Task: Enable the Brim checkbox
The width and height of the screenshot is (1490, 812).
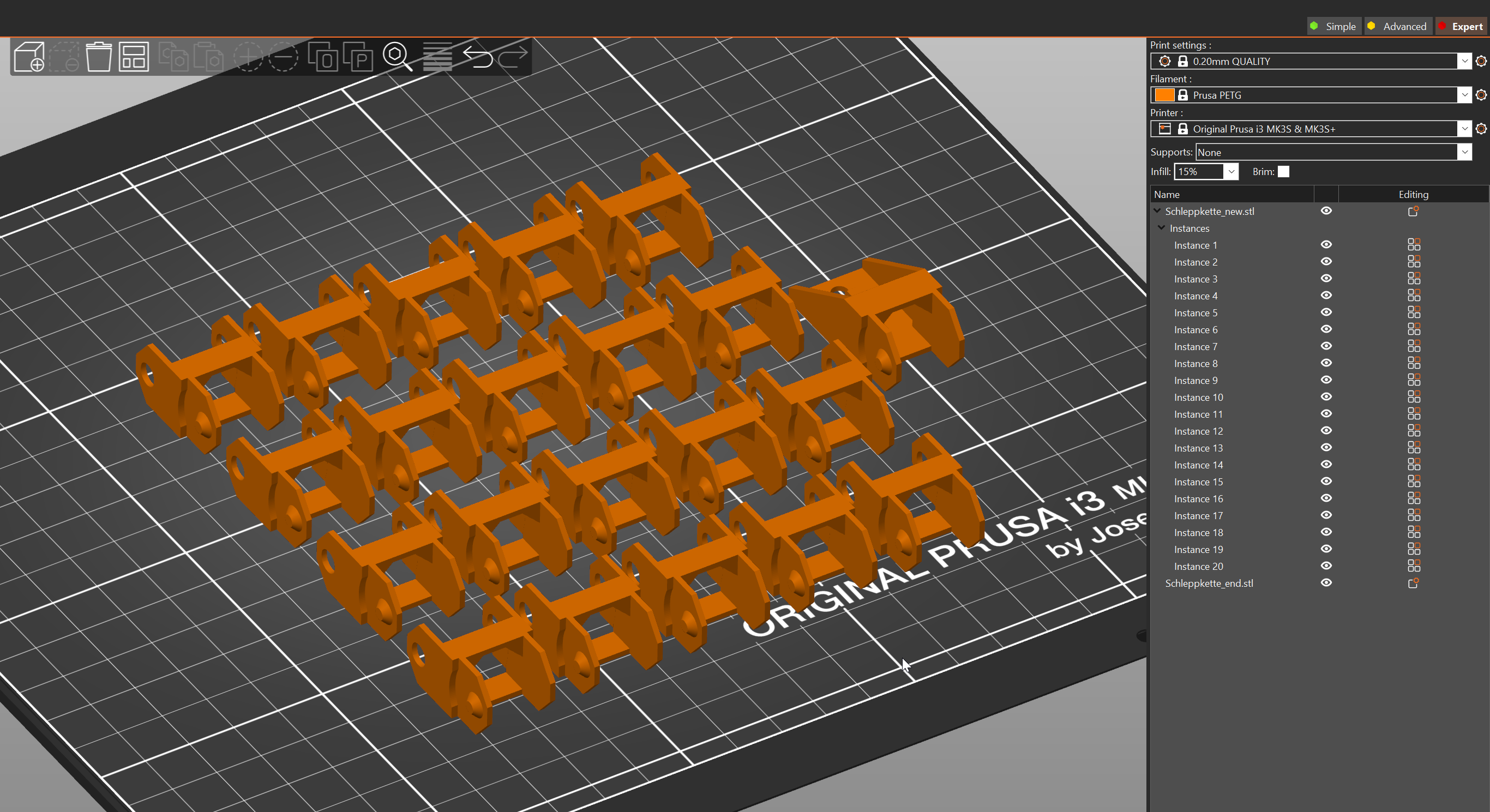Action: click(x=1283, y=172)
